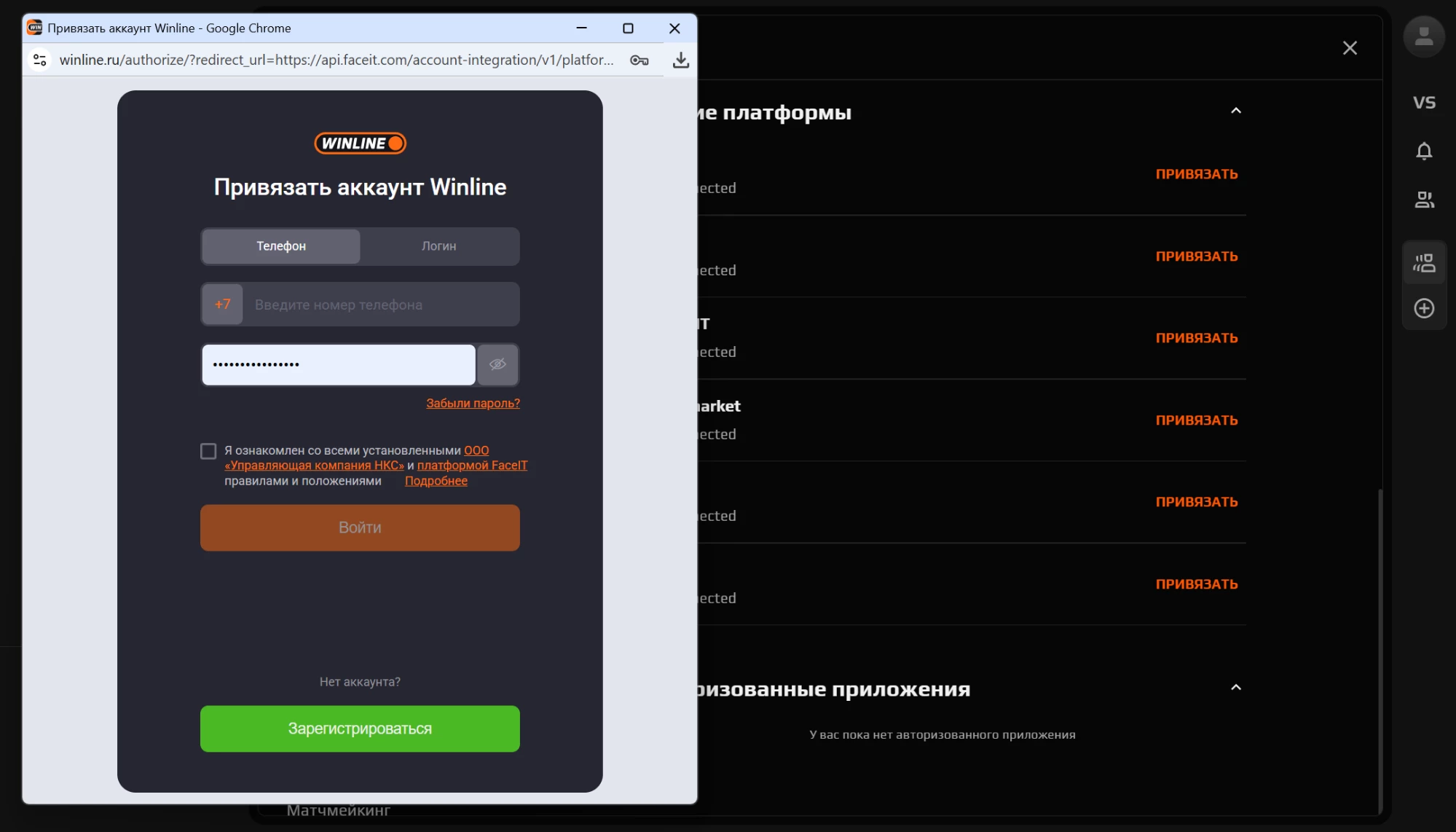Open party group icon in FACEIT sidebar
This screenshot has height=832, width=1456.
pyautogui.click(x=1424, y=263)
